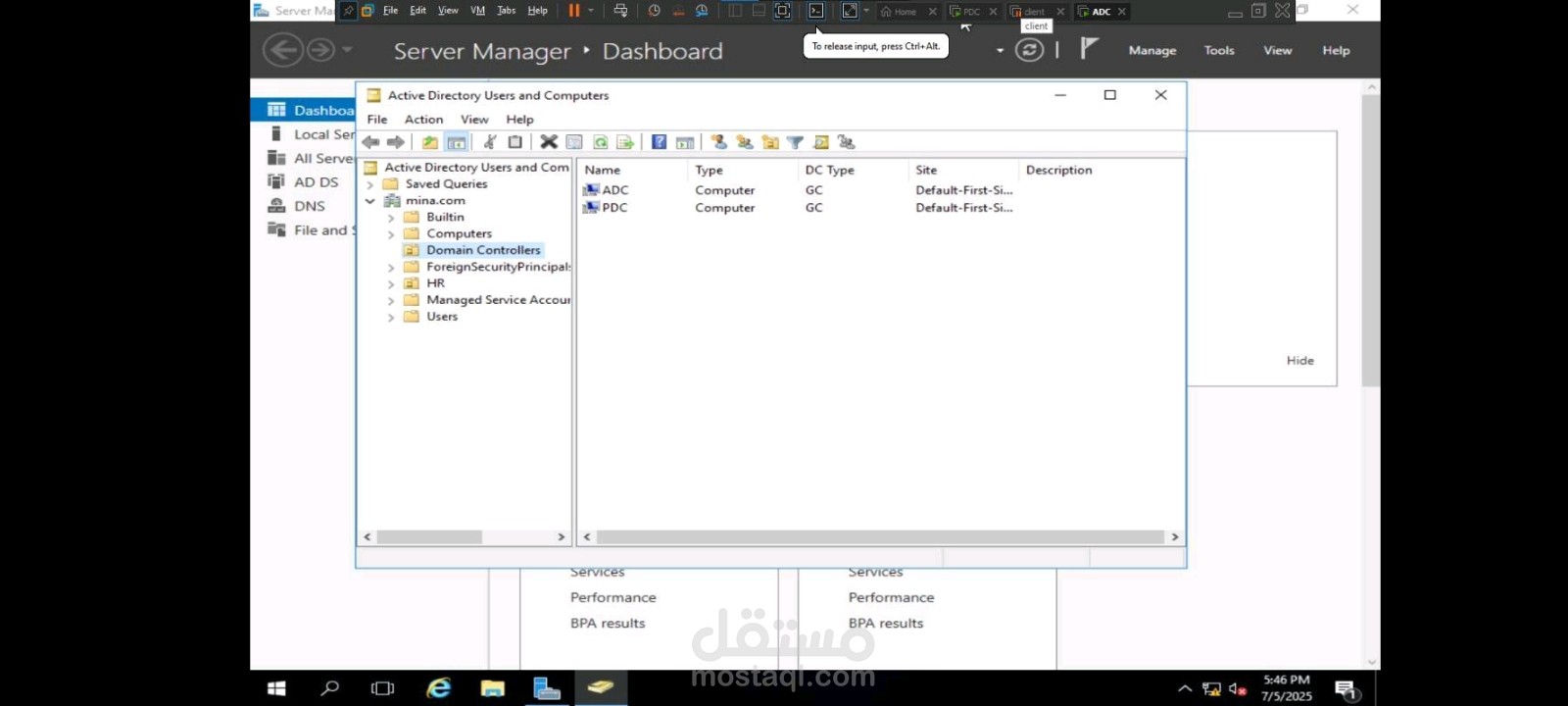Click the Create New Organizational Unit icon
1568x706 pixels.
point(770,142)
